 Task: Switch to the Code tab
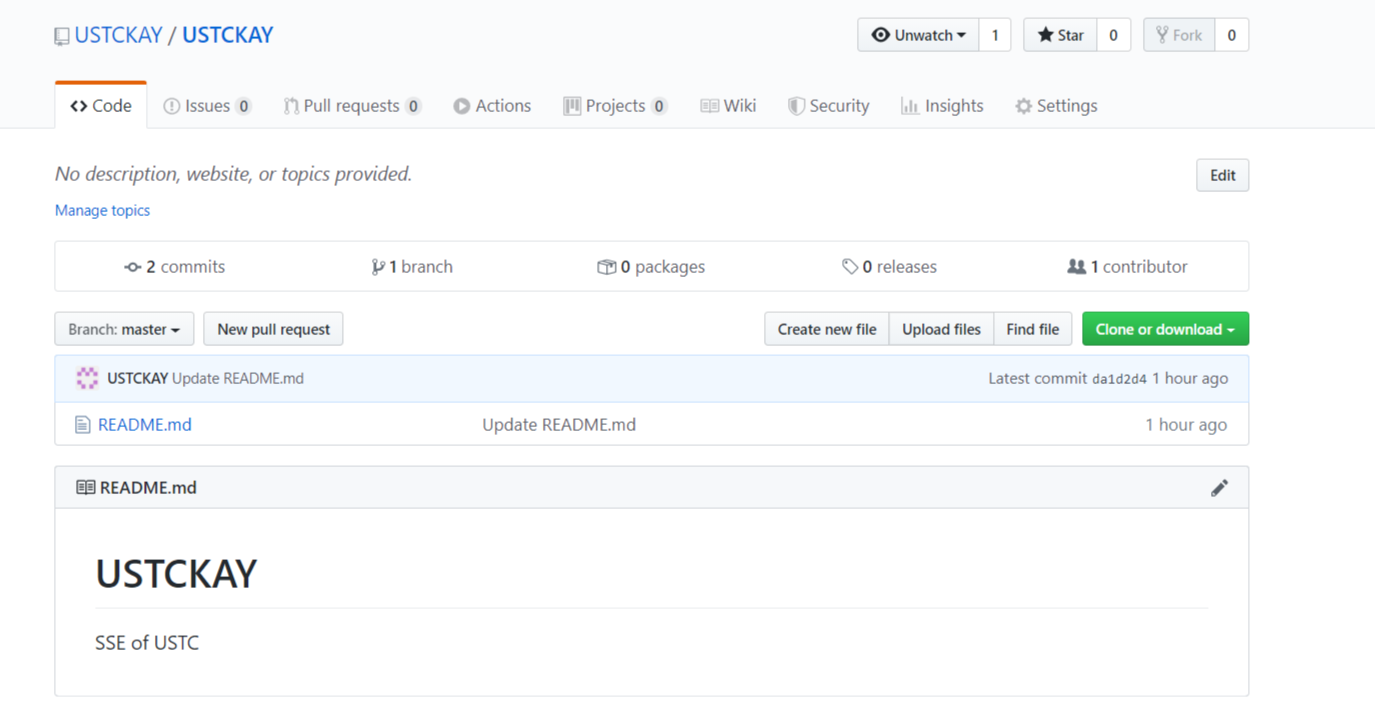[x=101, y=106]
